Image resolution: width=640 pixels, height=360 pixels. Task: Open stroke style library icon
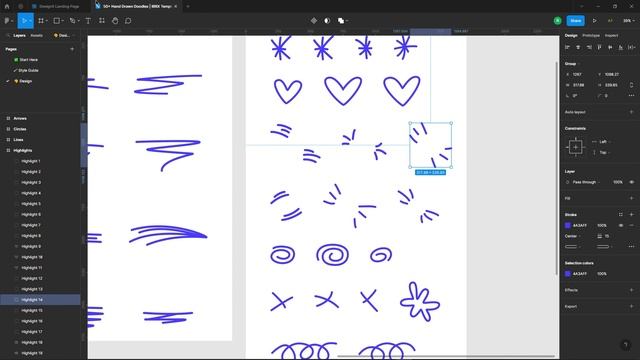(x=621, y=215)
